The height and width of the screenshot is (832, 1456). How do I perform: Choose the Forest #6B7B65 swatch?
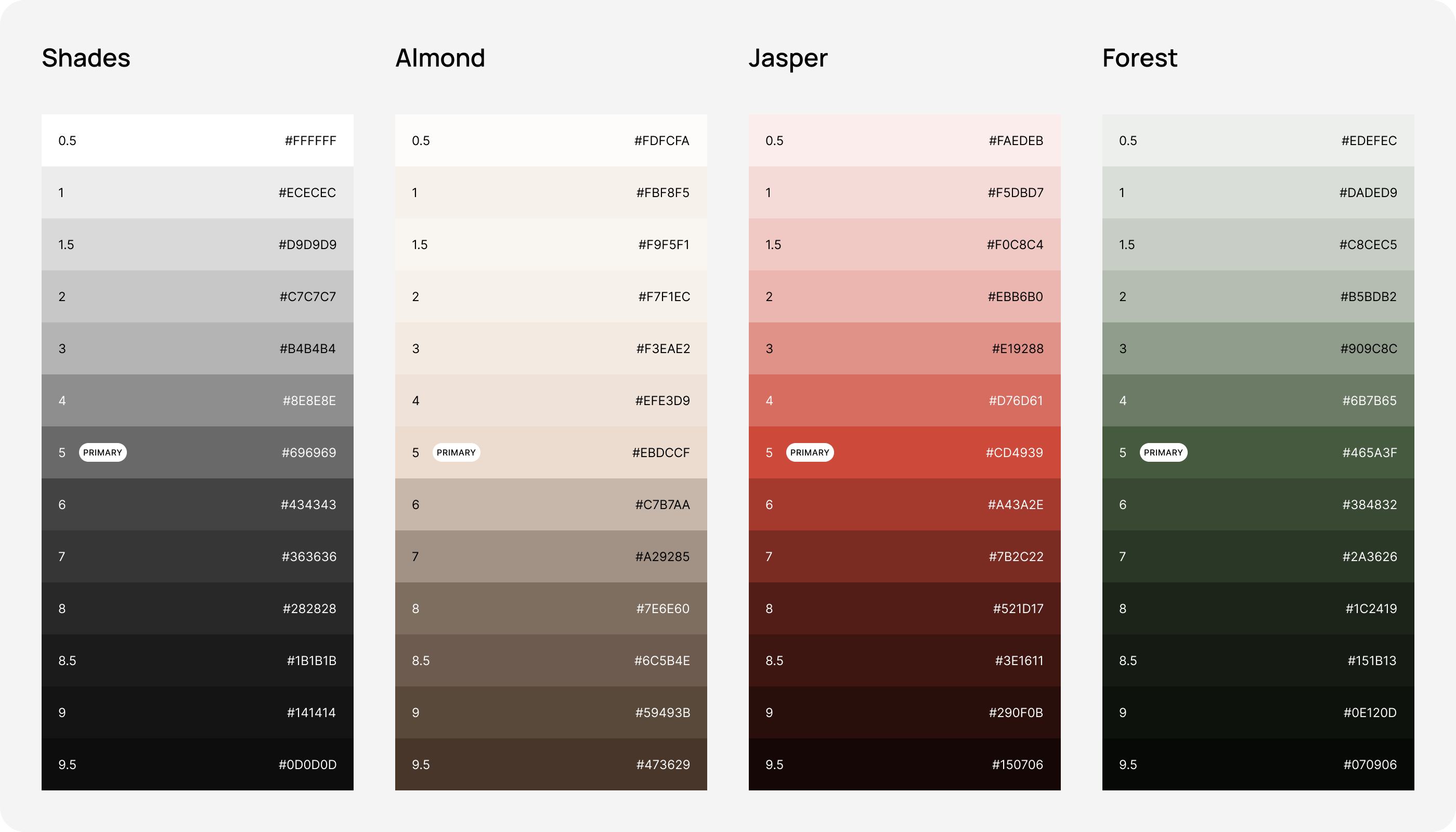[x=1258, y=400]
